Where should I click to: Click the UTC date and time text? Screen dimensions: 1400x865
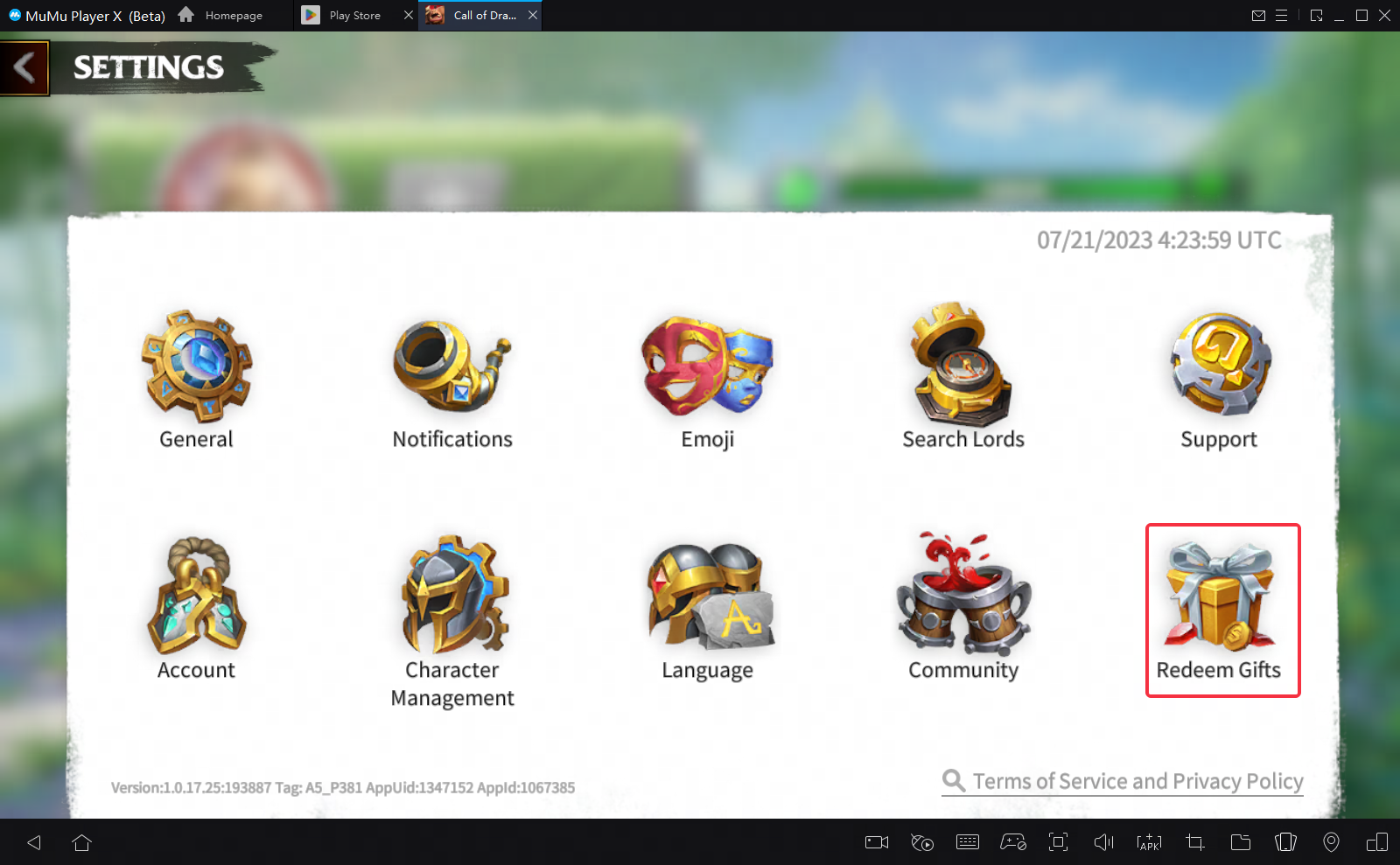[1159, 241]
